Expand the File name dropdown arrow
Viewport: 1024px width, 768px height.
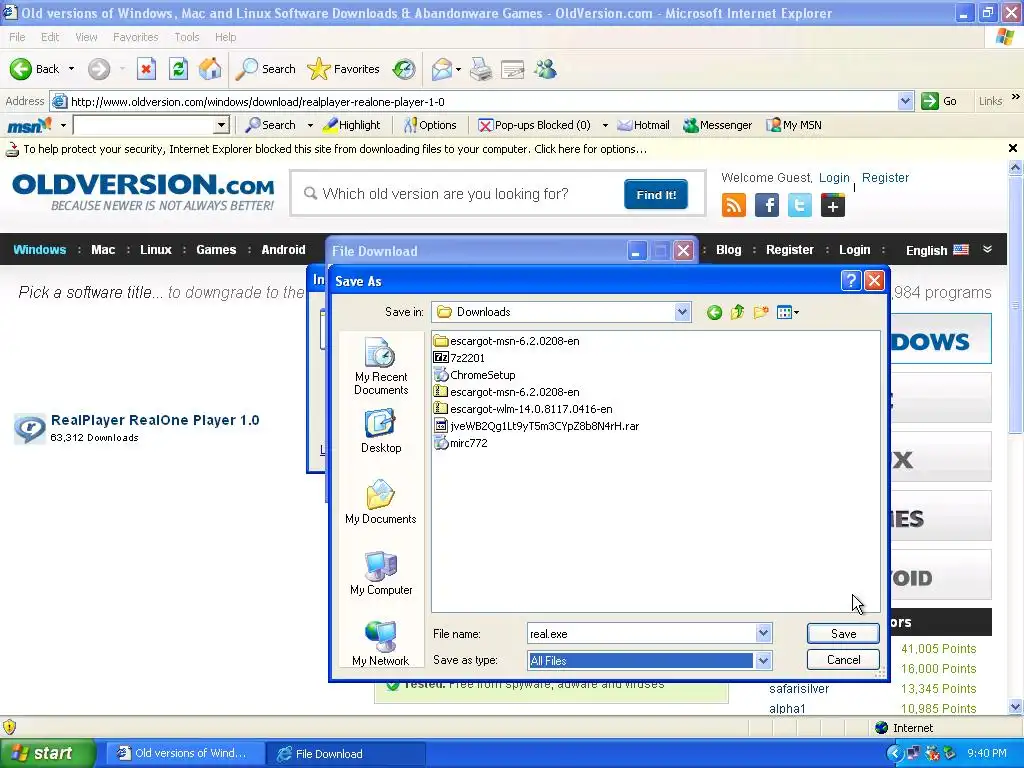763,633
